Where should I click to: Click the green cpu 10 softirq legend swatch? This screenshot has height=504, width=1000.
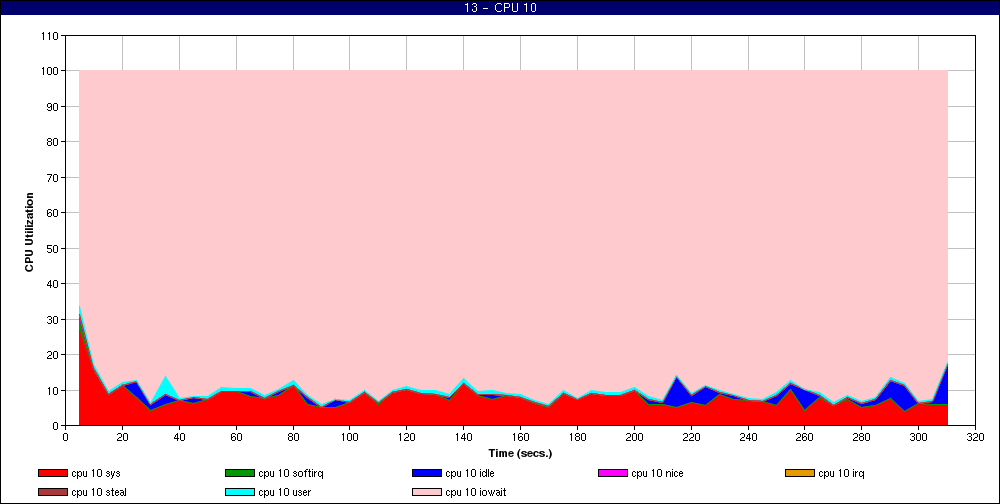pyautogui.click(x=240, y=473)
